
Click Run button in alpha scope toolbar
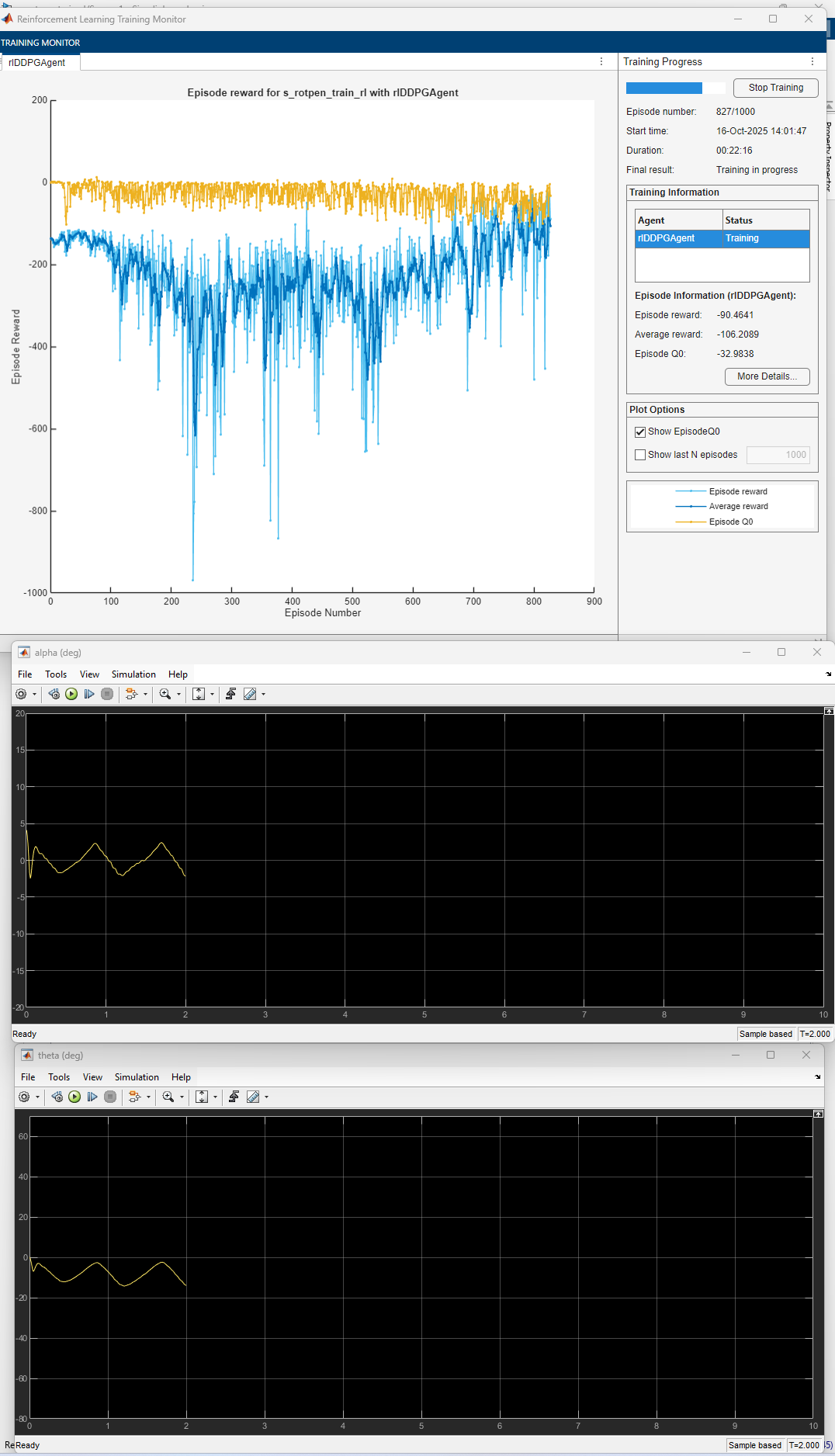71,694
